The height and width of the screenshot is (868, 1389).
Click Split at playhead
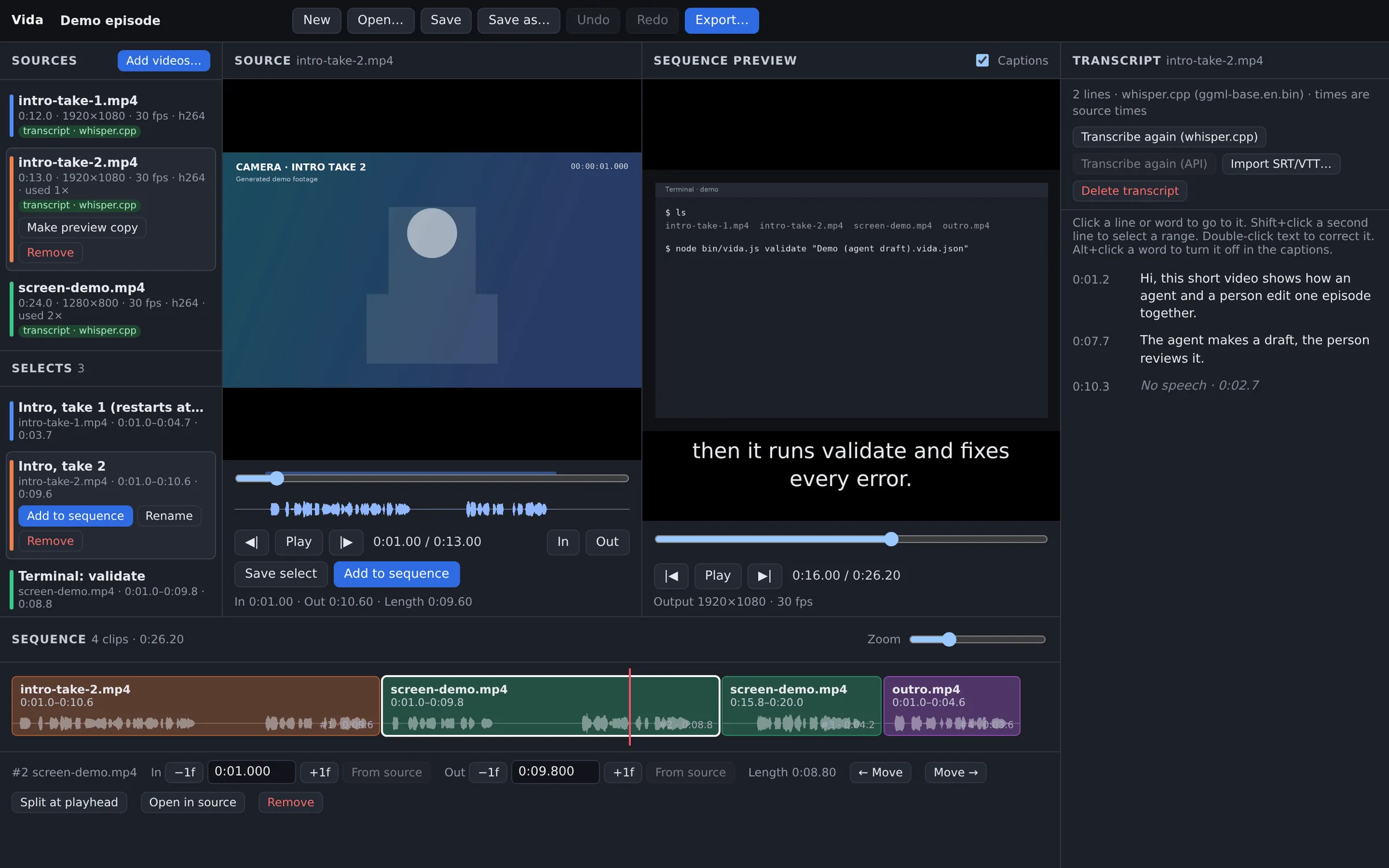tap(69, 803)
